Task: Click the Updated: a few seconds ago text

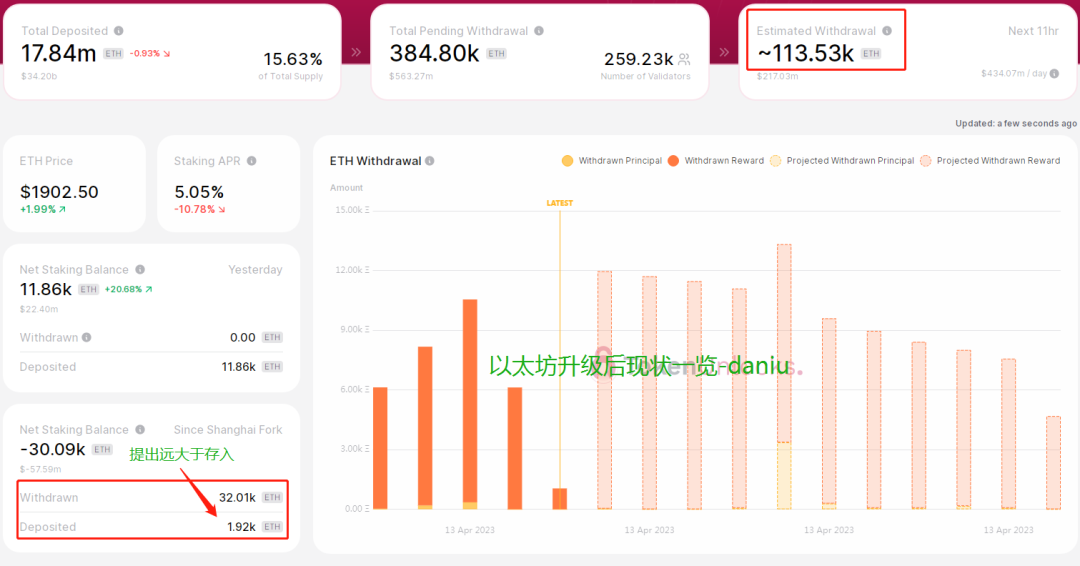Action: click(1016, 124)
